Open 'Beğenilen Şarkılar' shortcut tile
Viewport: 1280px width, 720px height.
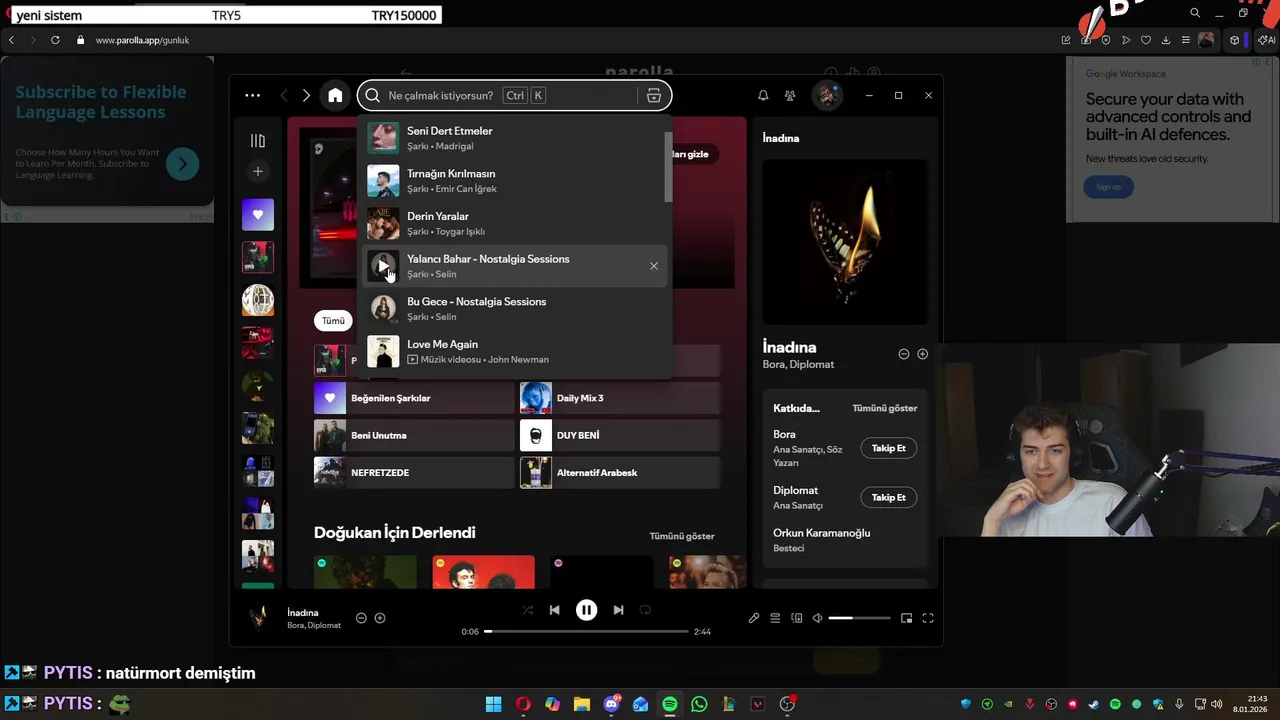tap(414, 398)
